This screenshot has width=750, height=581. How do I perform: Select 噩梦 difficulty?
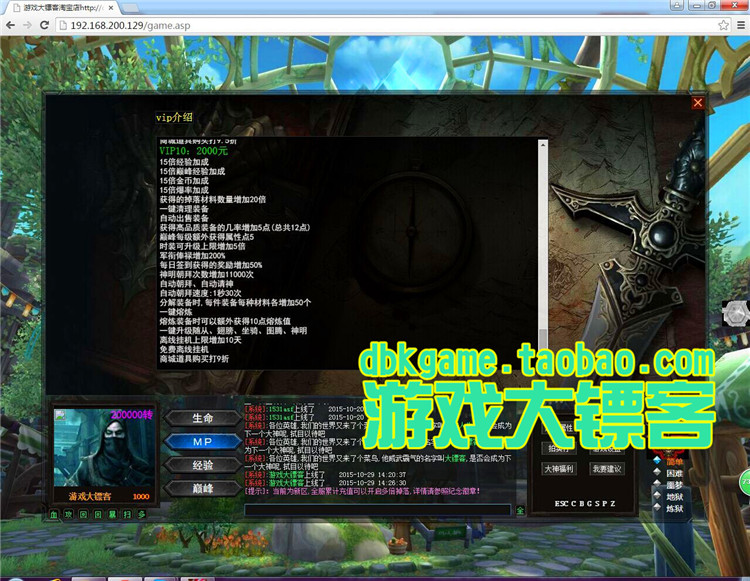click(x=674, y=485)
